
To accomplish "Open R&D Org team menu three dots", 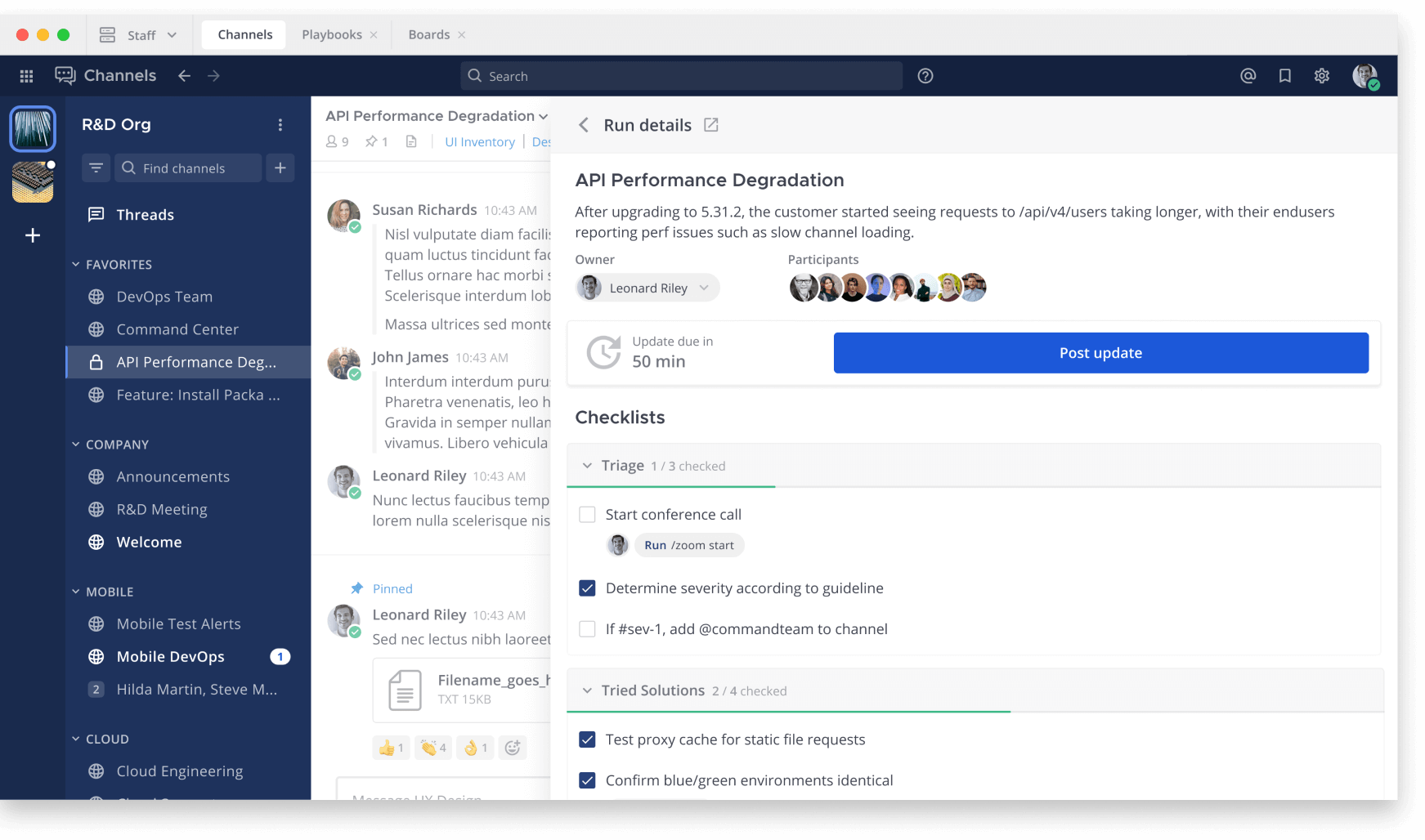I will tap(280, 125).
